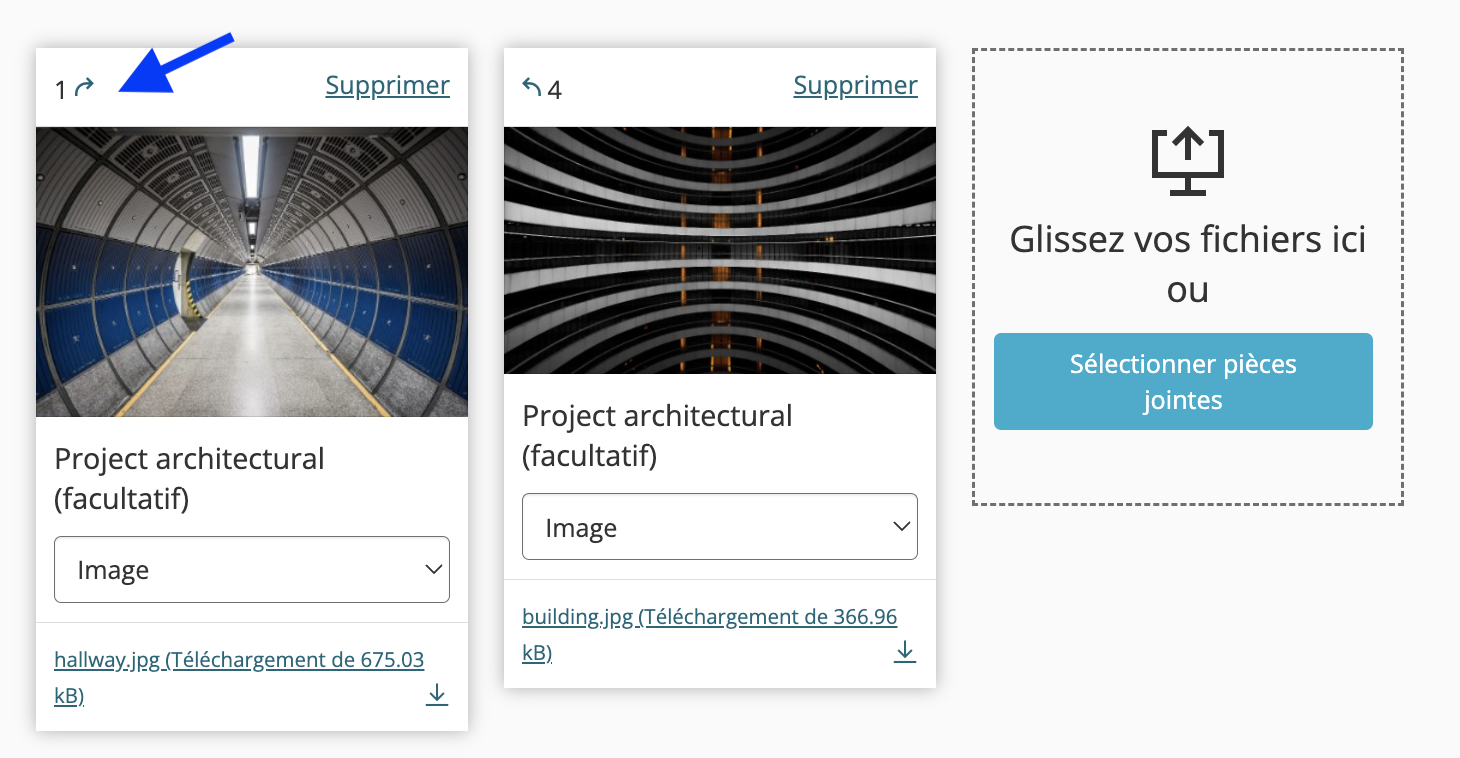Click the 'Glissez vos fichiers ici' drop area text
The image size is (1460, 758).
tap(1188, 240)
